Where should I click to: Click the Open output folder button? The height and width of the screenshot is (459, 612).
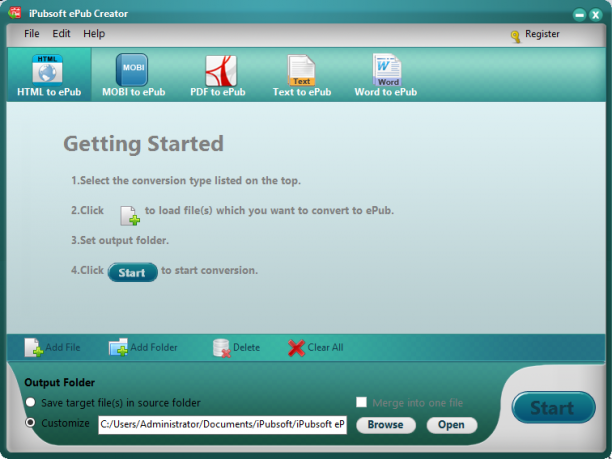point(452,425)
